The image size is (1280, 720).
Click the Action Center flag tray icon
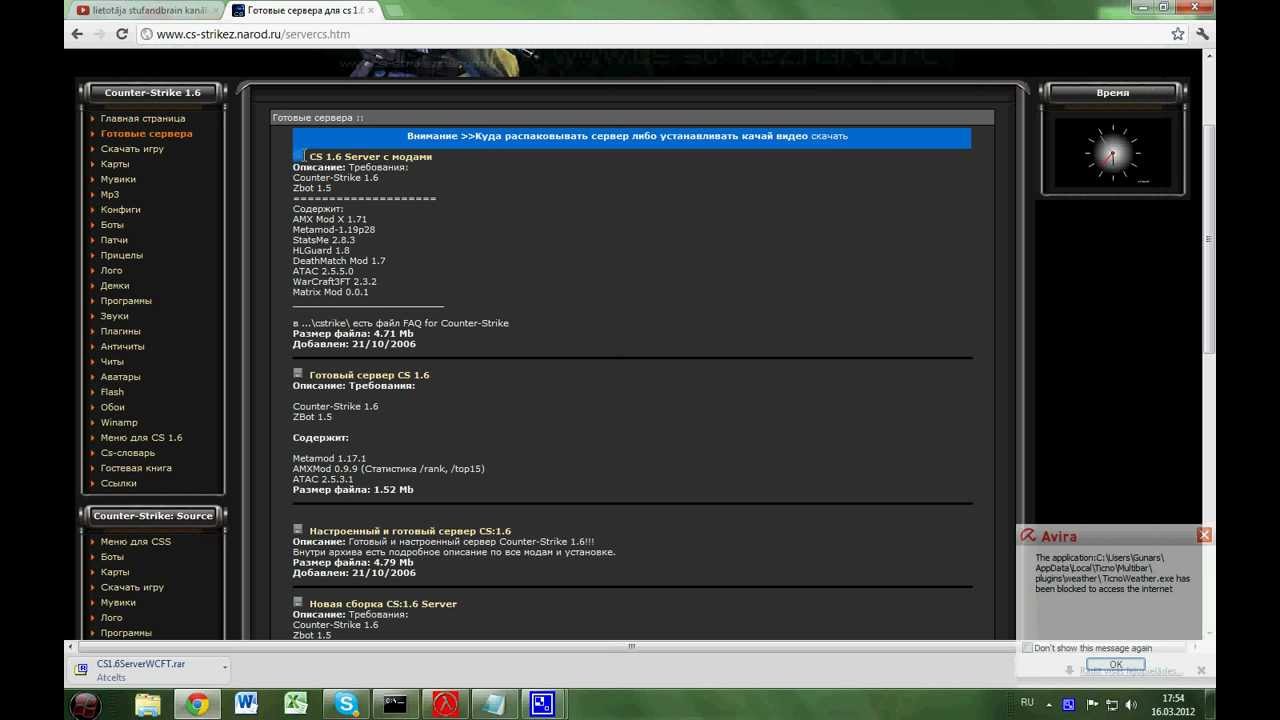[x=1092, y=704]
